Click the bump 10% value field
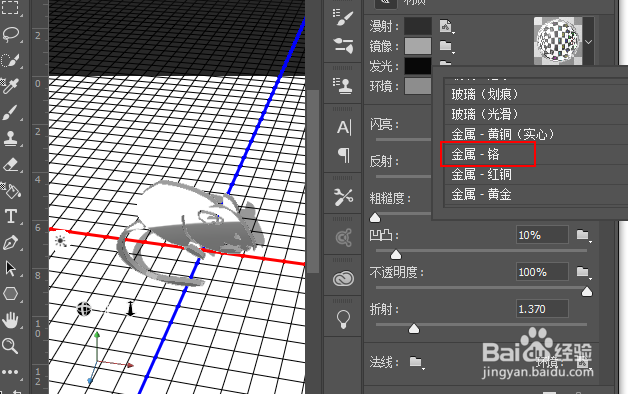 coord(542,235)
